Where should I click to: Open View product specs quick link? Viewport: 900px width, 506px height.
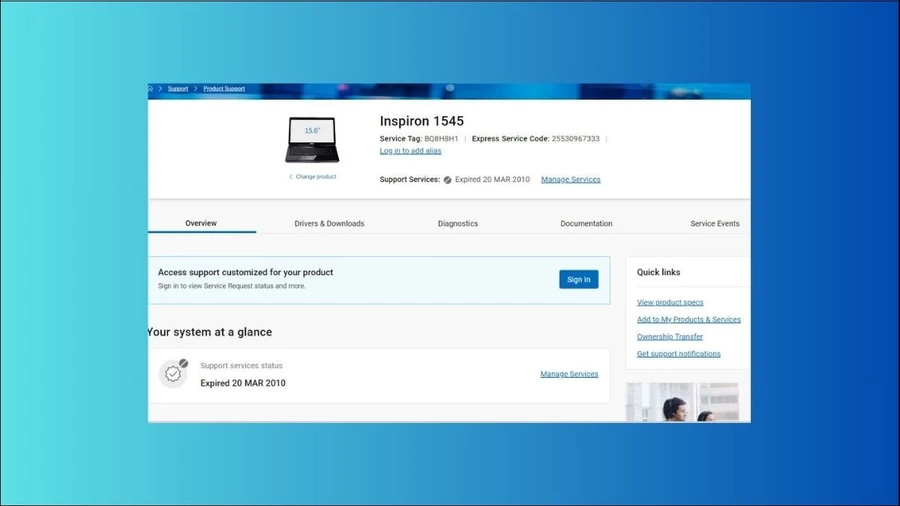670,302
